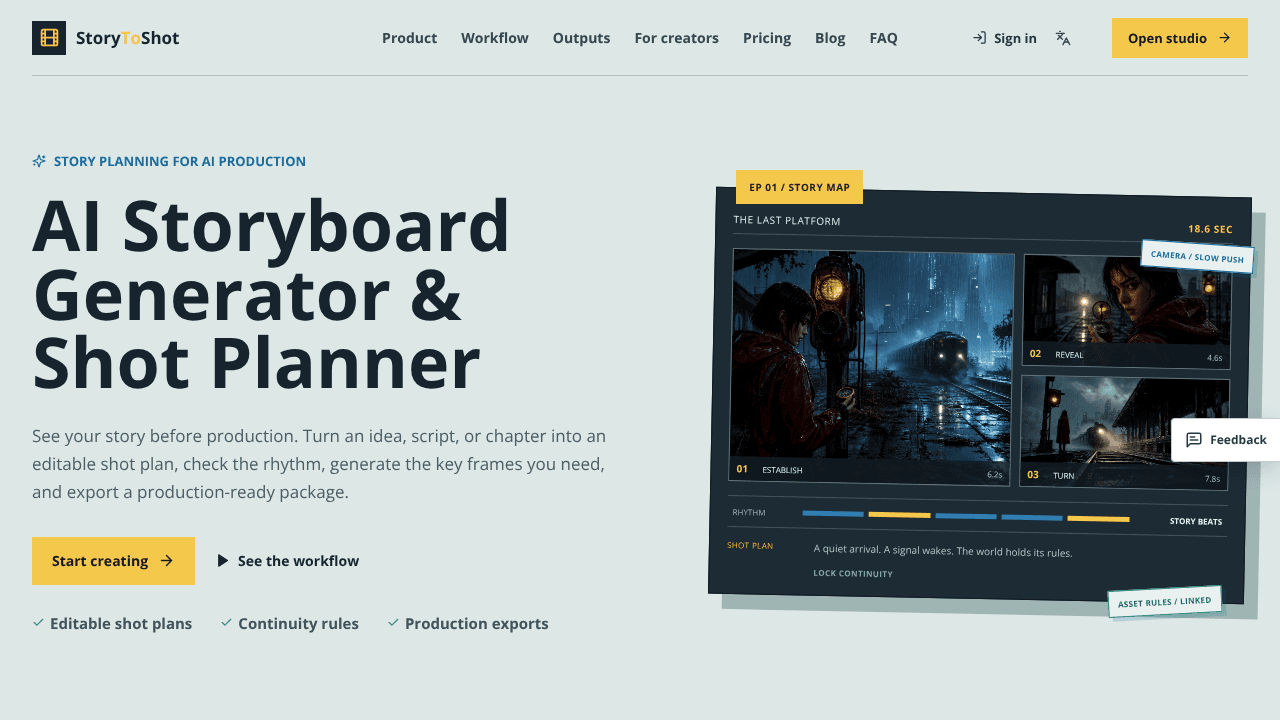The image size is (1280, 720).
Task: Click the AI Storyboard Generator heading
Action: tap(271, 294)
